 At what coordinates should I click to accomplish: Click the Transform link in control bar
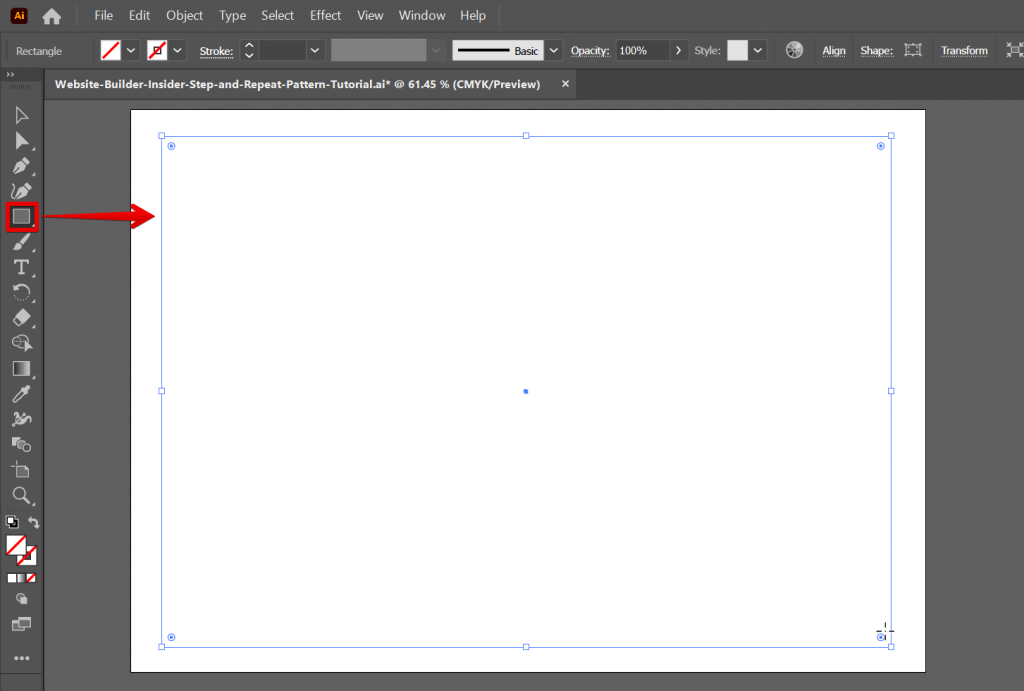[x=964, y=50]
